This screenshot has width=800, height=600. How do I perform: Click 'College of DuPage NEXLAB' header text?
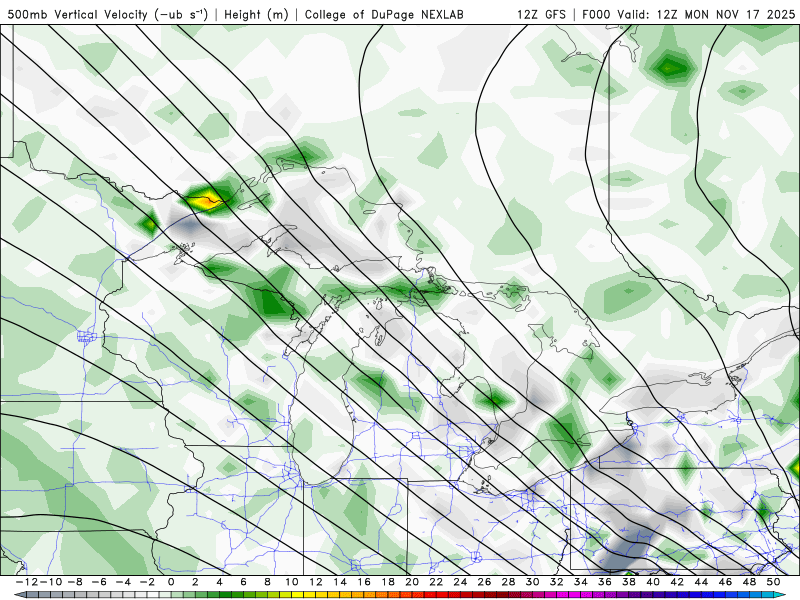(384, 14)
